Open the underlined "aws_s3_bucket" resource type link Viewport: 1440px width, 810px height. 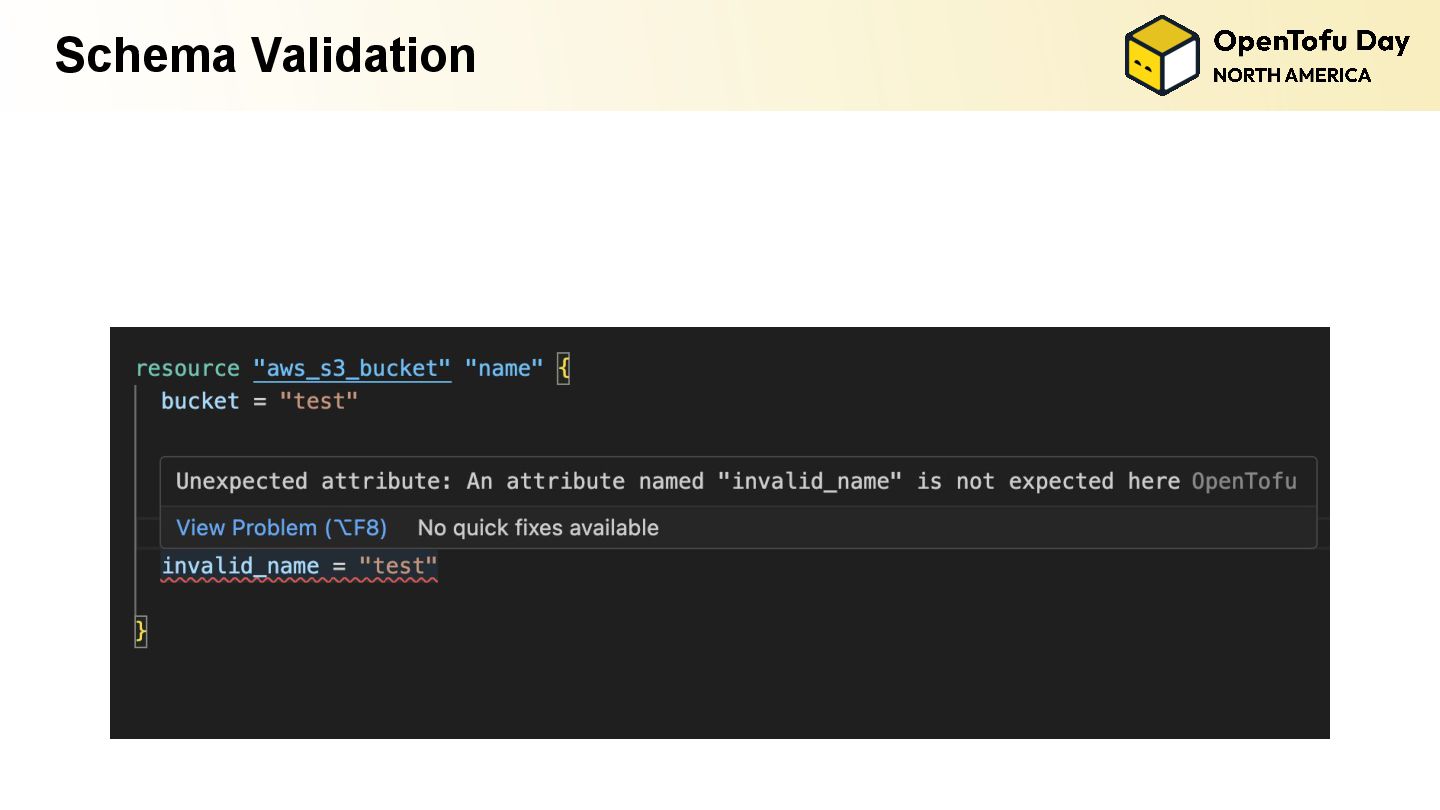pyautogui.click(x=352, y=369)
